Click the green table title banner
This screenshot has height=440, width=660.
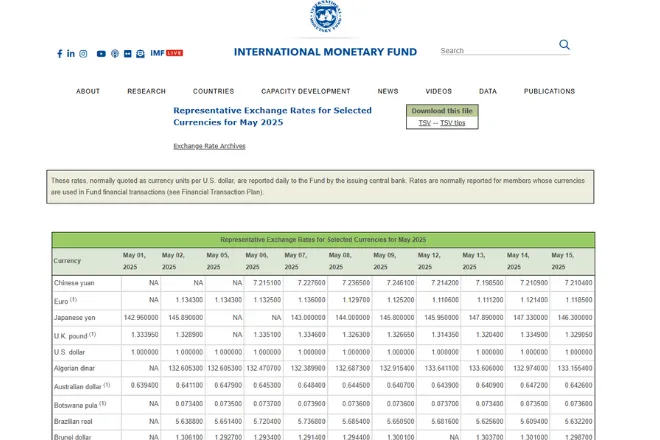tap(323, 240)
